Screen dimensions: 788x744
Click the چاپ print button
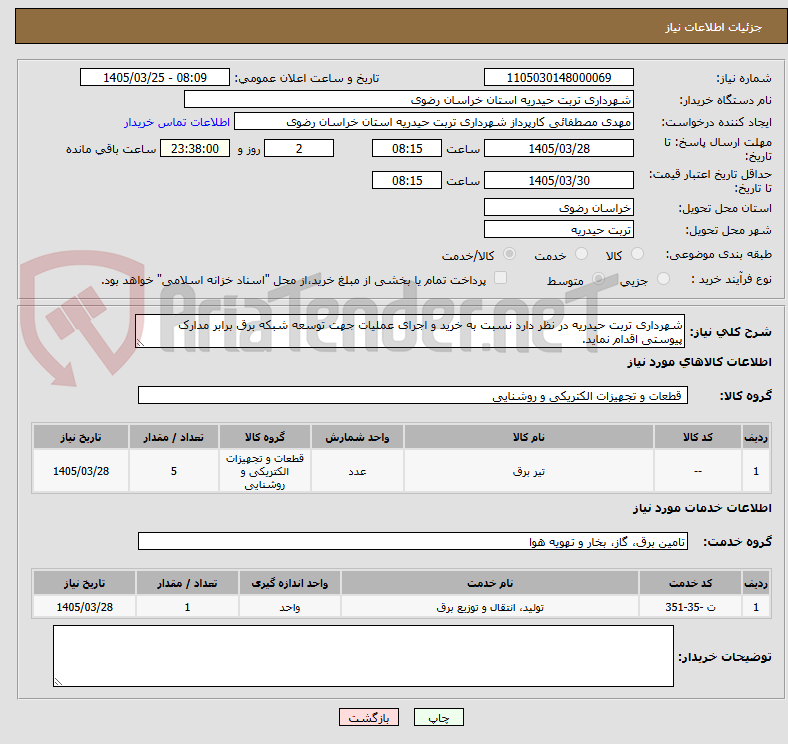point(438,717)
